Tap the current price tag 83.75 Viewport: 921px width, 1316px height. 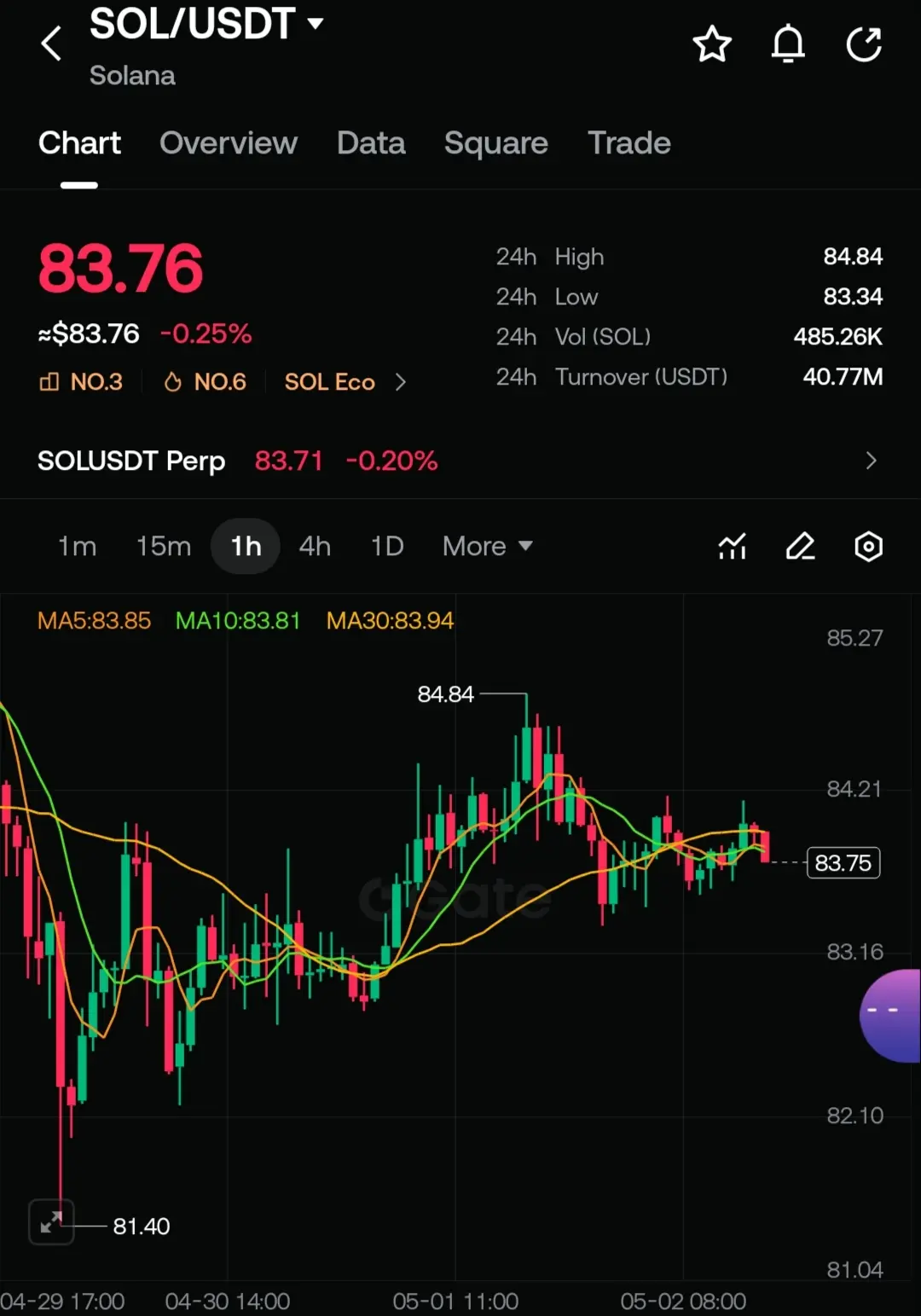[843, 862]
